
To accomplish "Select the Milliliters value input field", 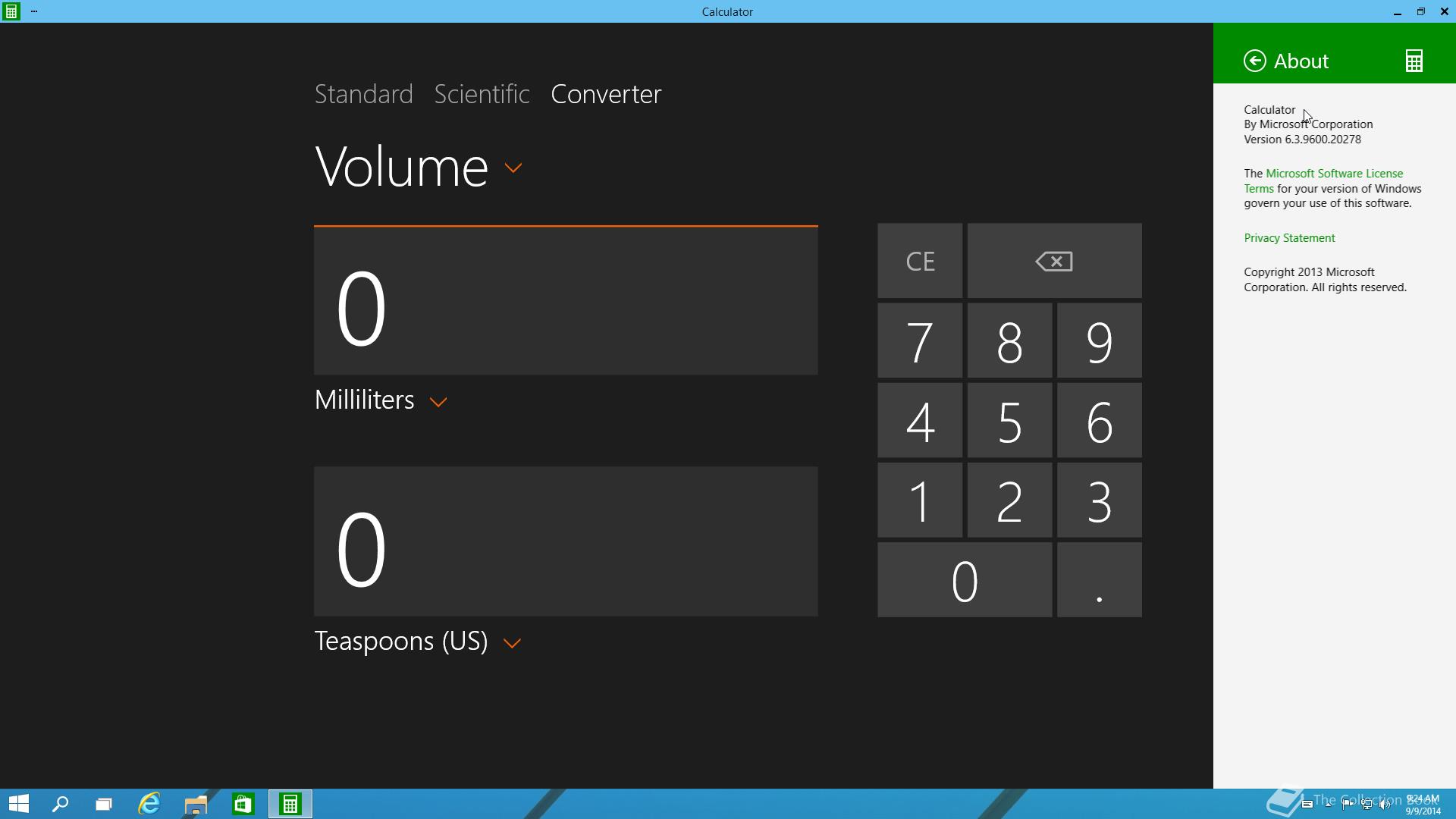I will (x=566, y=300).
